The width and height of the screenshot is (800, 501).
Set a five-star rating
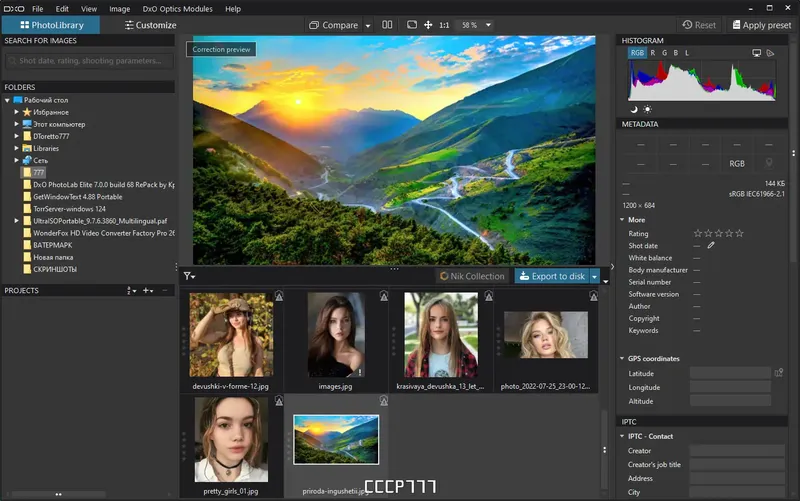[x=739, y=234]
